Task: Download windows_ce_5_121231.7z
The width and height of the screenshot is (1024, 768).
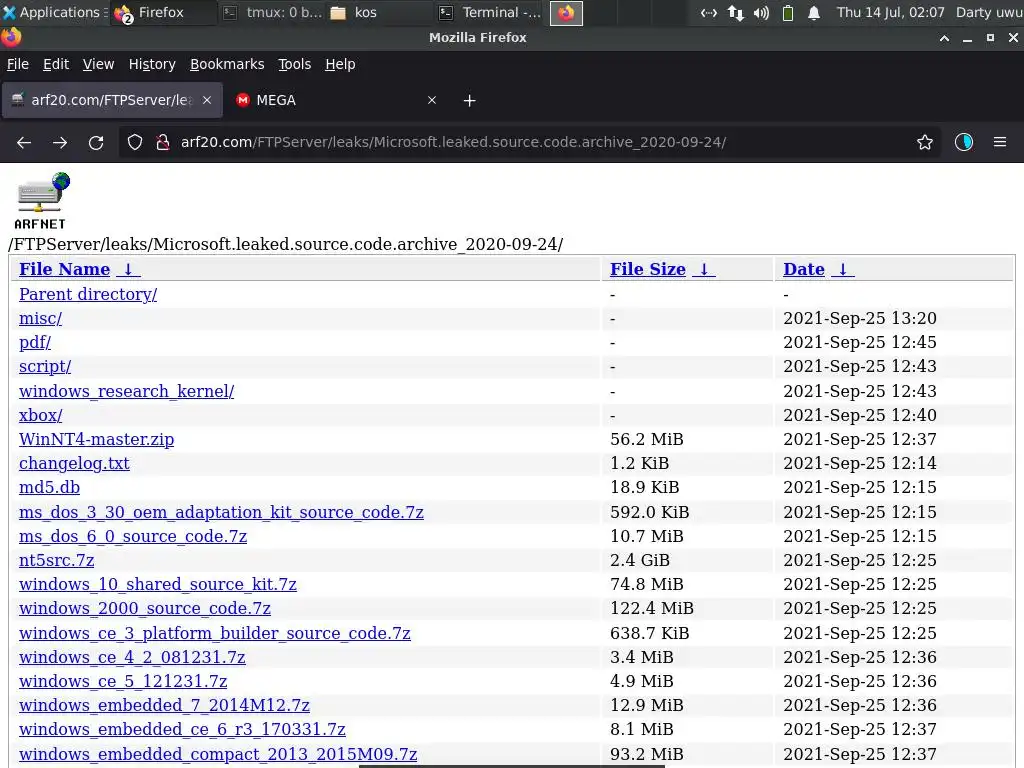Action: pos(123,682)
